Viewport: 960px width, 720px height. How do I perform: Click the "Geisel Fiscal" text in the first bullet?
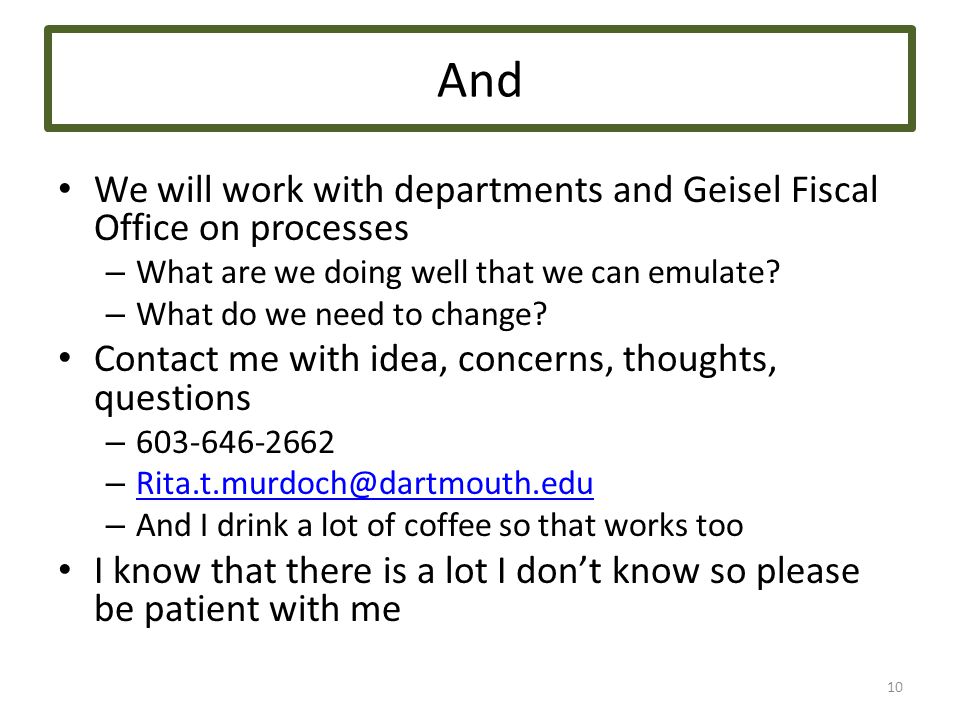pos(780,189)
